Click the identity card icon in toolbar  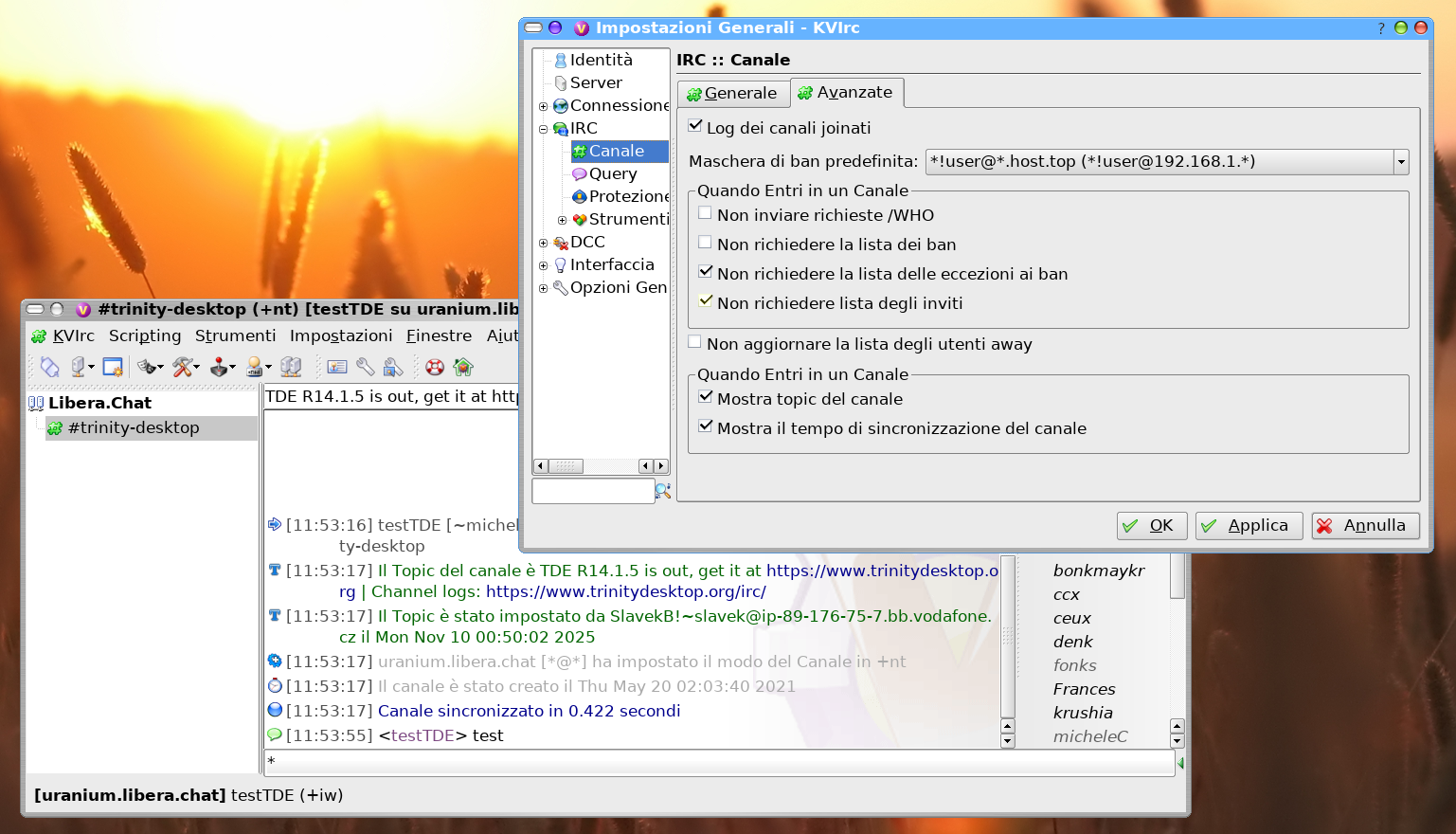pyautogui.click(x=337, y=367)
